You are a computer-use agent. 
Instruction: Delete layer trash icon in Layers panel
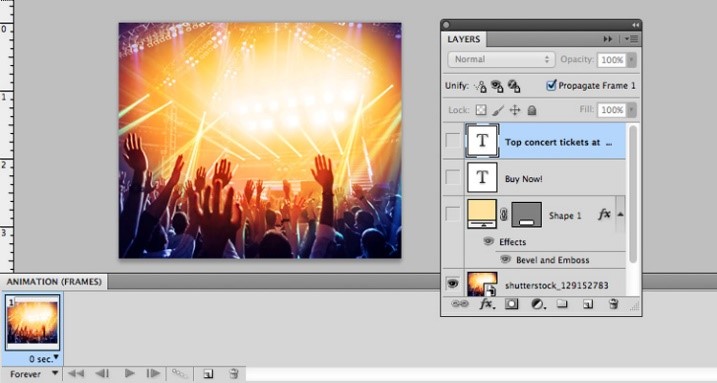pyautogui.click(x=614, y=304)
